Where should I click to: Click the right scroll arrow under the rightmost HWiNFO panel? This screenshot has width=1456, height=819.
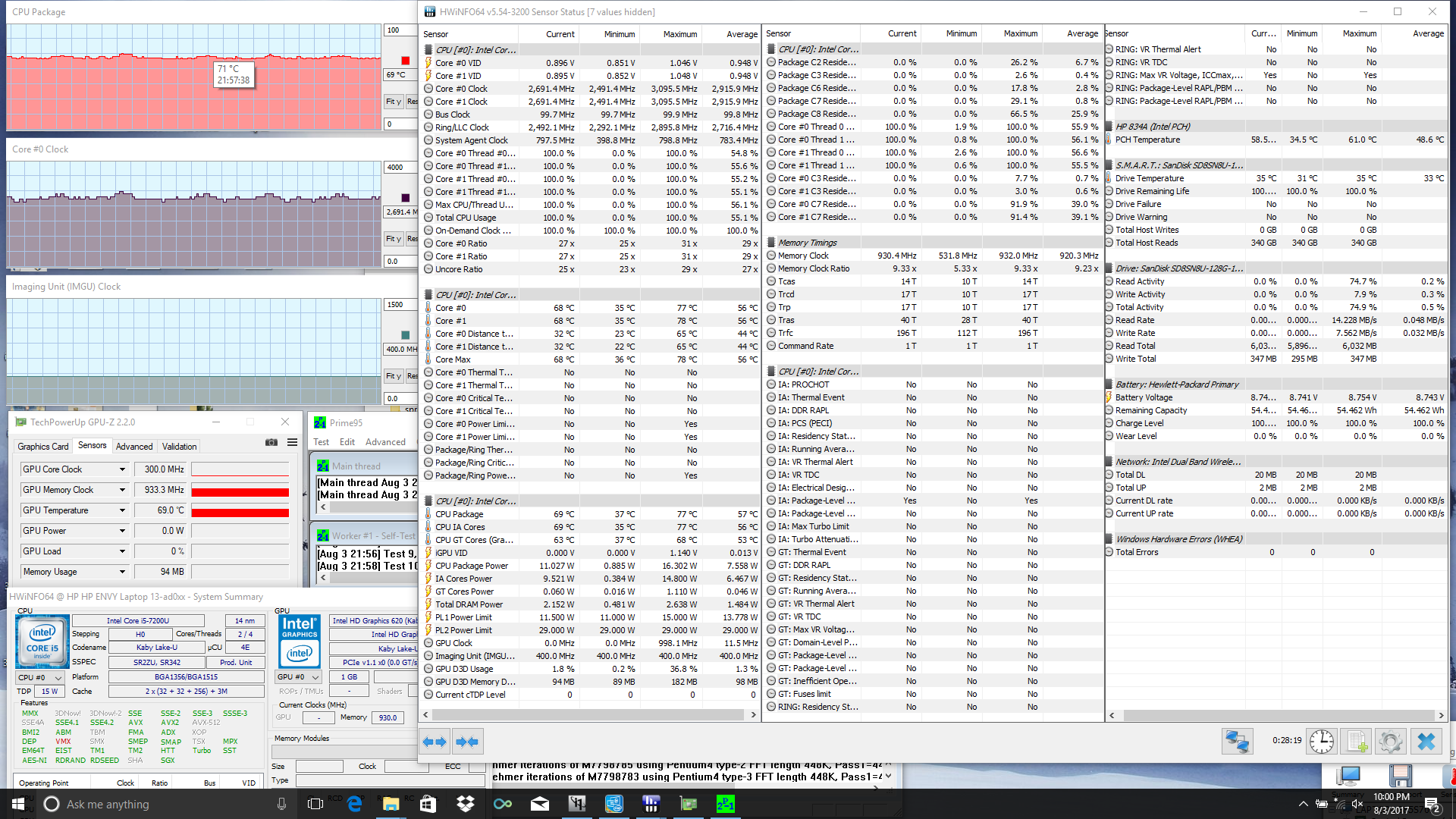[x=1442, y=715]
